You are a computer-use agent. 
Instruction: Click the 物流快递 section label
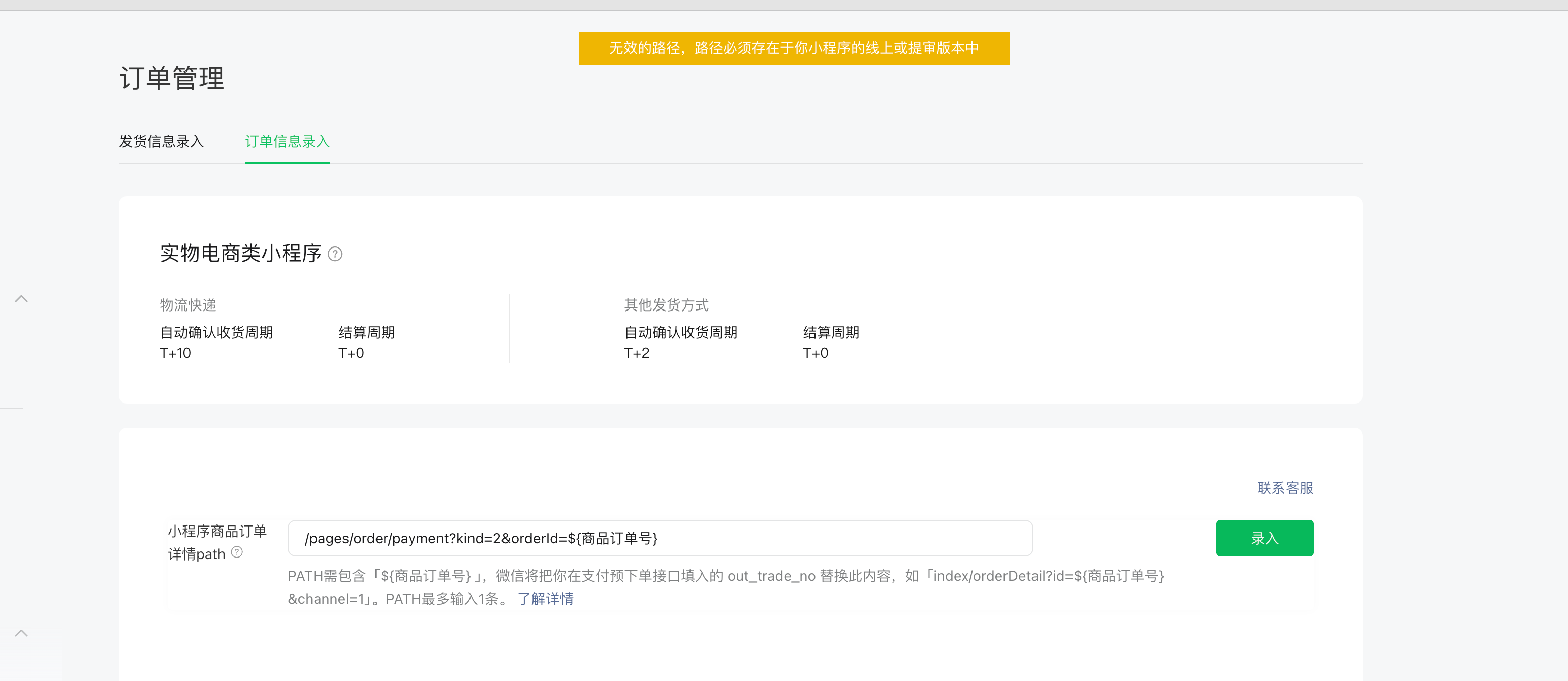pyautogui.click(x=188, y=305)
